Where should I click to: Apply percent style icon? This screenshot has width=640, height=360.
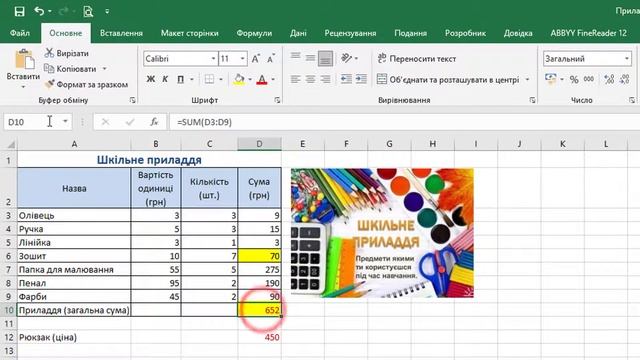(x=574, y=79)
